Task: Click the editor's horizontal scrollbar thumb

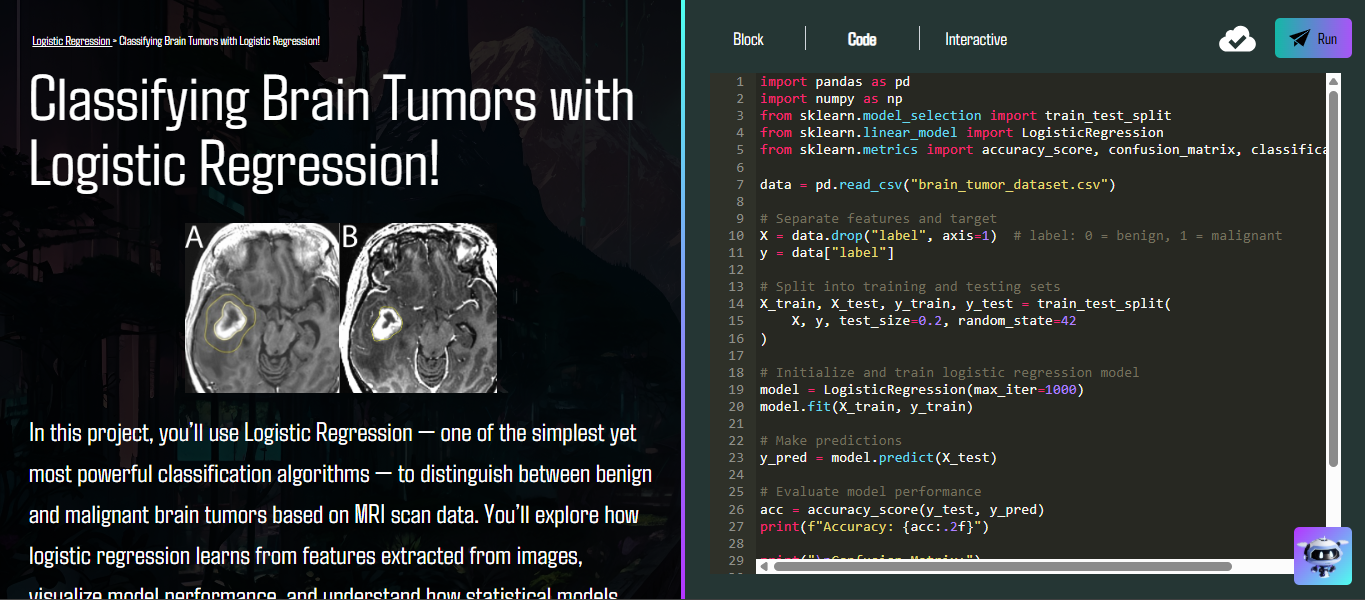Action: pos(1002,566)
